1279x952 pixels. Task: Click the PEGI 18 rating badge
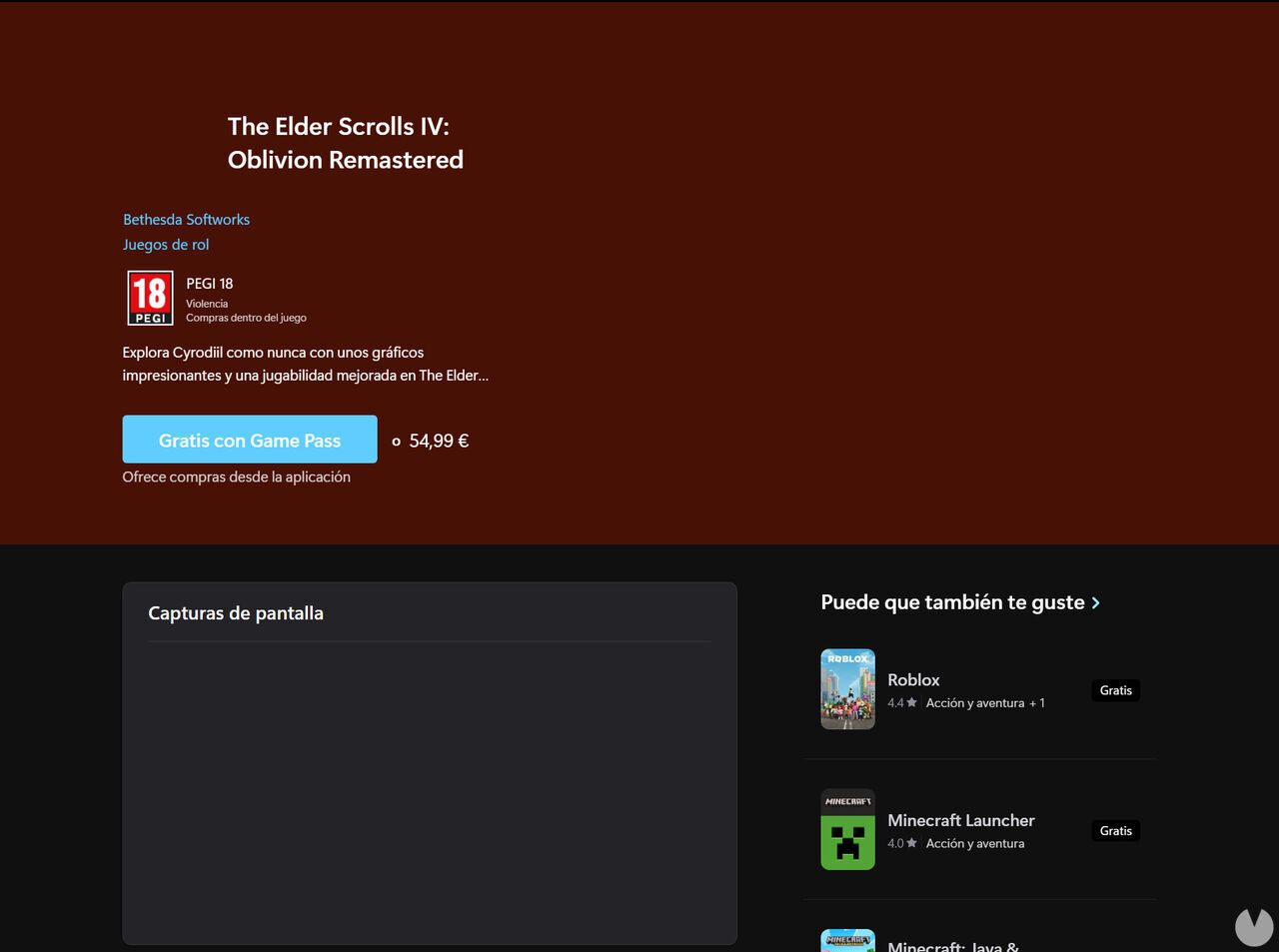pyautogui.click(x=151, y=298)
